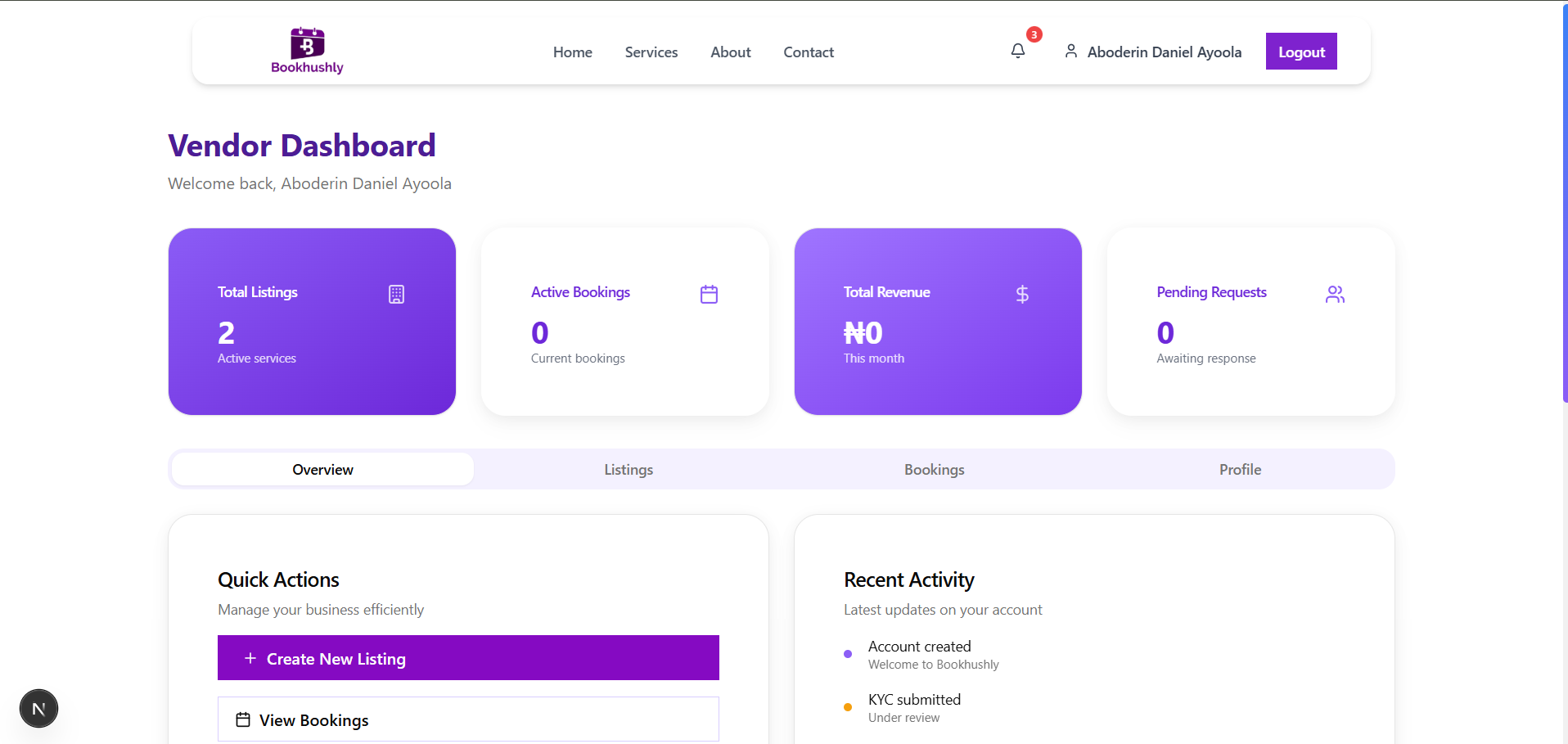
Task: Click the user profile person icon
Action: [1070, 51]
